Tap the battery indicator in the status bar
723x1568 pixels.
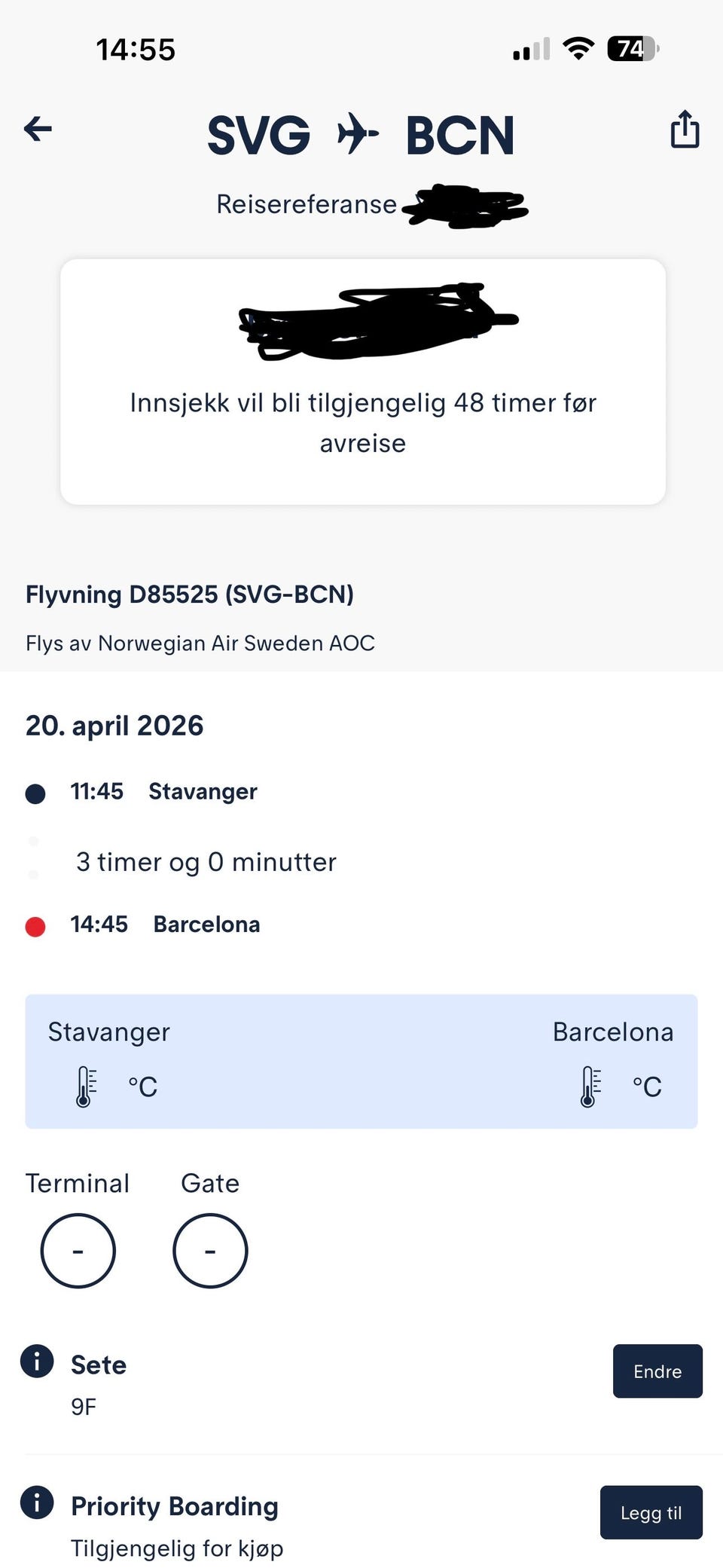pos(633,49)
